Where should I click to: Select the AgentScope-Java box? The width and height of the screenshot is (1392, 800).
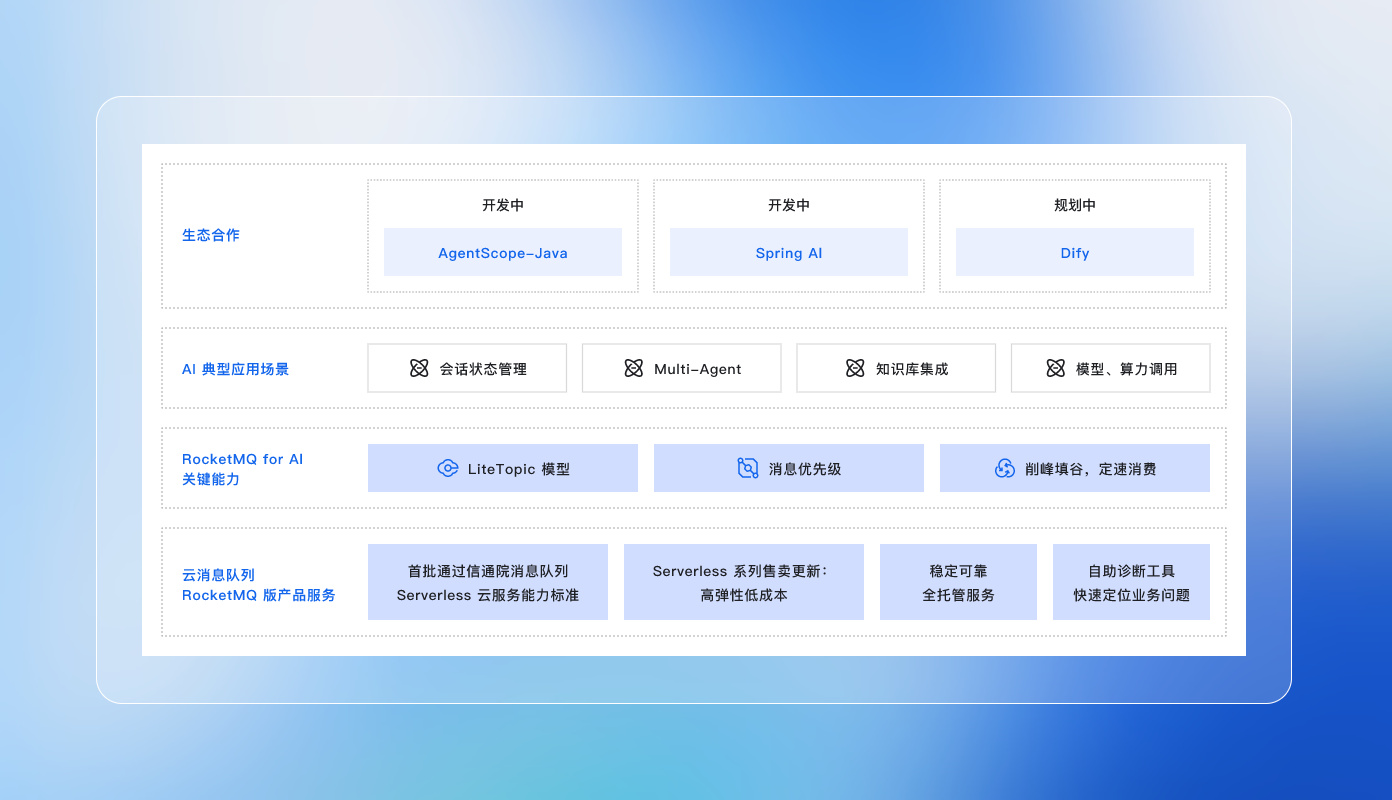click(x=503, y=252)
